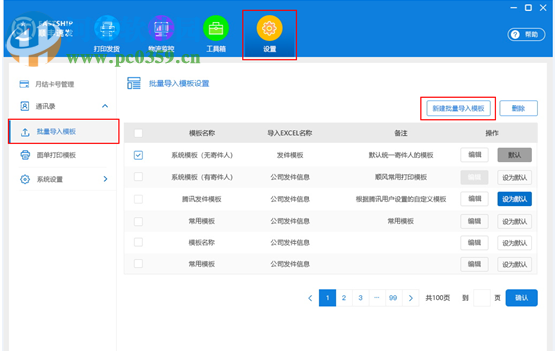Expand the 系统设置 section arrow
The height and width of the screenshot is (362, 555).
tap(105, 179)
